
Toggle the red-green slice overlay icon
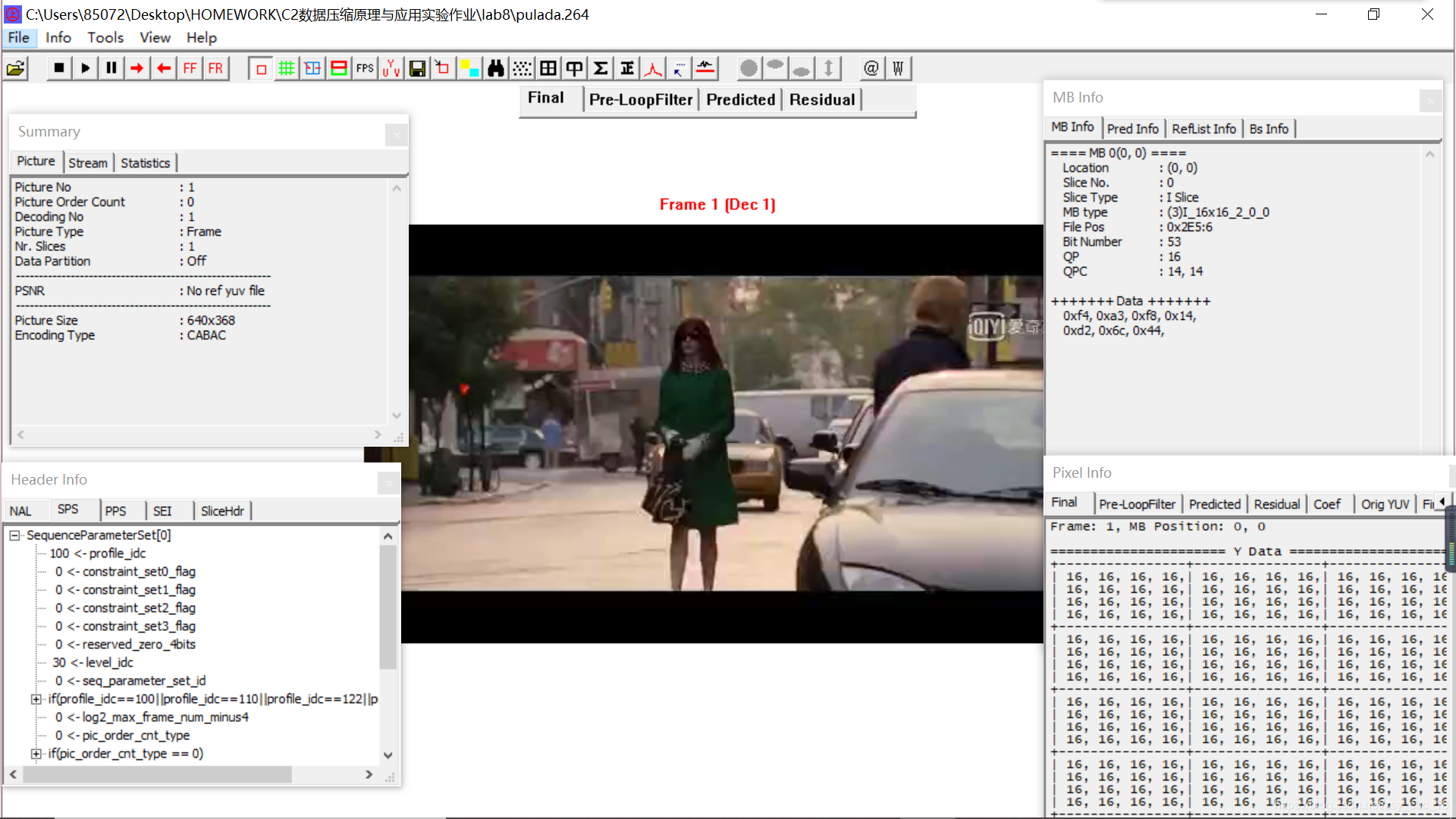pyautogui.click(x=339, y=69)
